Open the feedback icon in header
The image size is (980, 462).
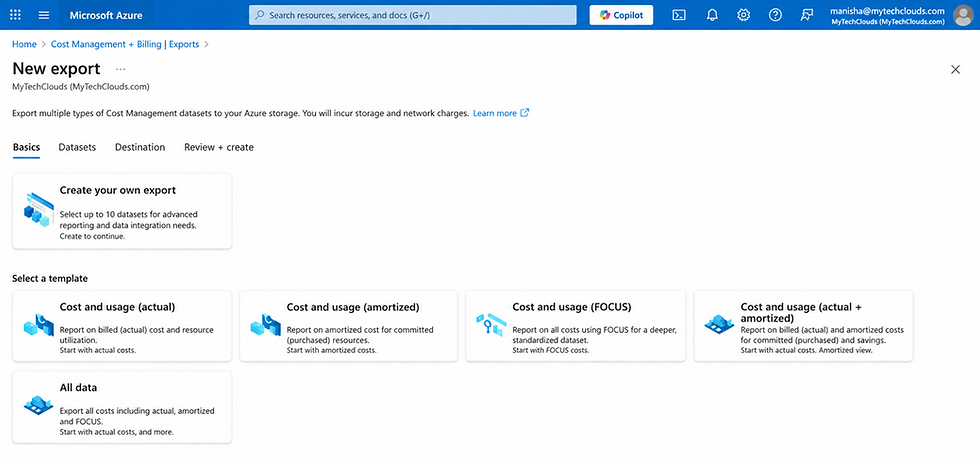pos(808,15)
